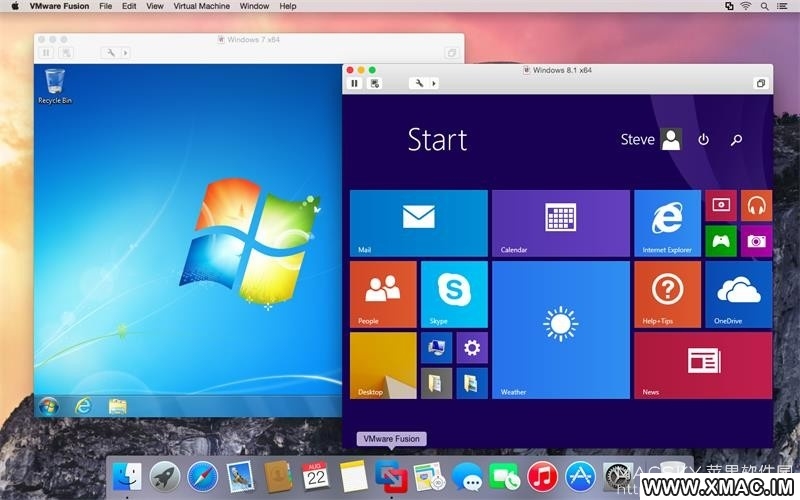800x500 pixels.
Task: Pause the Windows 7 x64 virtual machine
Action: point(46,53)
